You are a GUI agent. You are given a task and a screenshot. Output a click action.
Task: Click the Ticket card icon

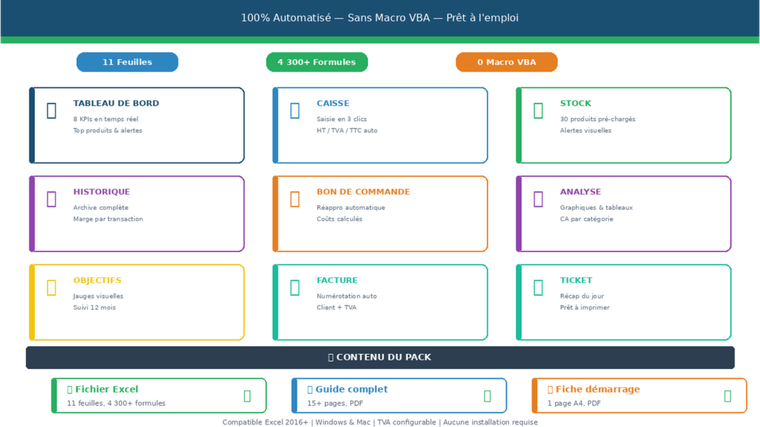[538, 288]
